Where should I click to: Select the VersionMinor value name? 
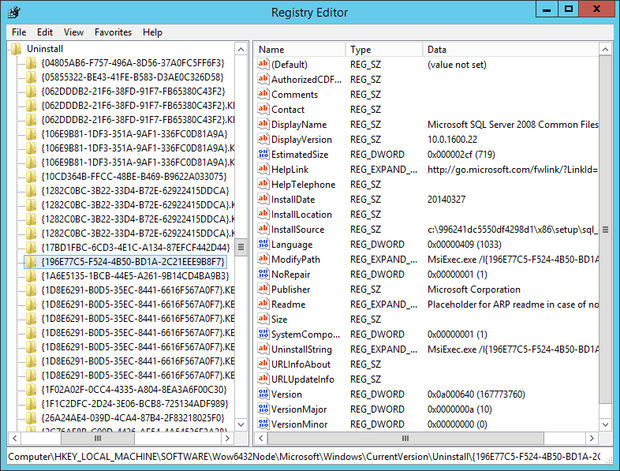pos(299,424)
